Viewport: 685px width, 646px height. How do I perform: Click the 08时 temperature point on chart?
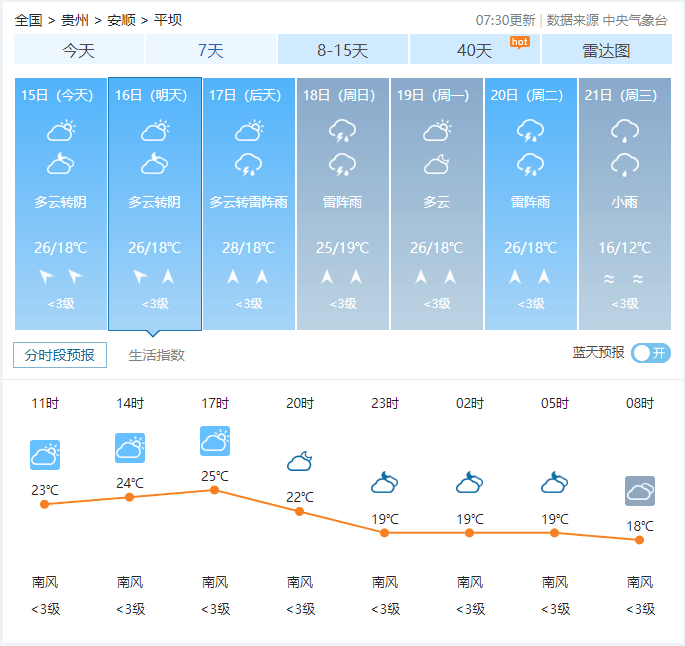[640, 540]
